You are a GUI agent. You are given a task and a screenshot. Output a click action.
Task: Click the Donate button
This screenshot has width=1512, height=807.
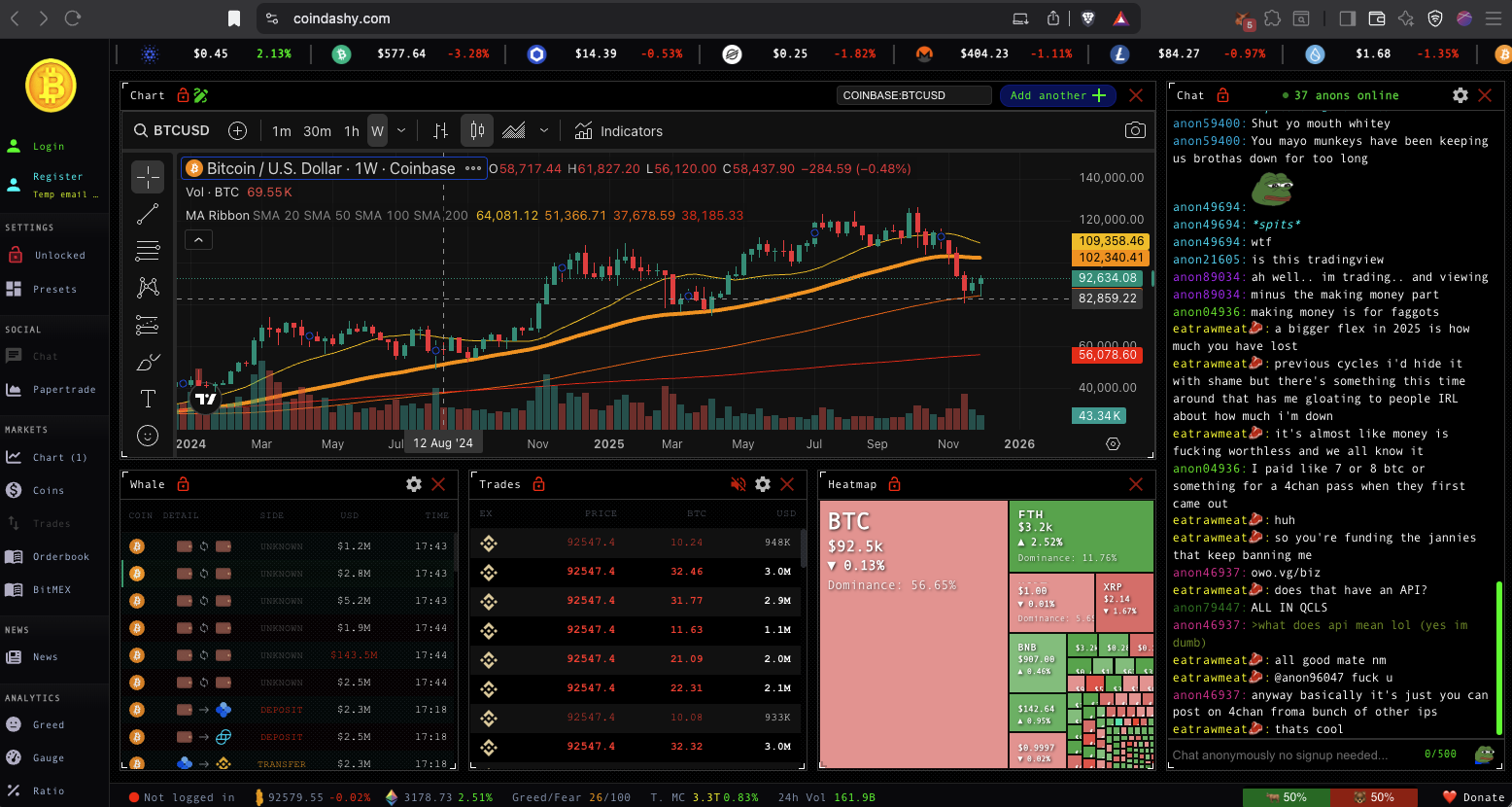click(x=1473, y=797)
